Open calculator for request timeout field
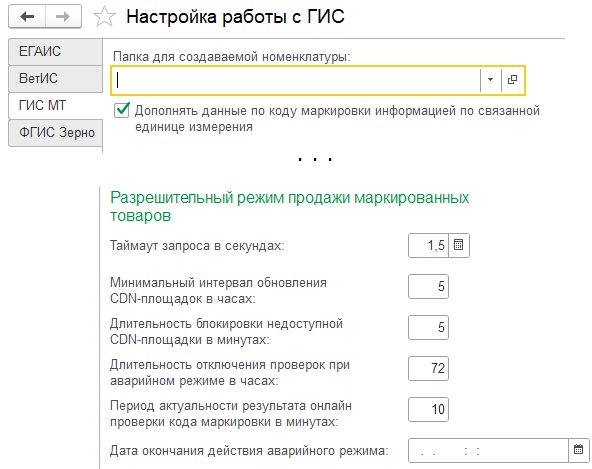This screenshot has width=592, height=469. click(x=459, y=245)
